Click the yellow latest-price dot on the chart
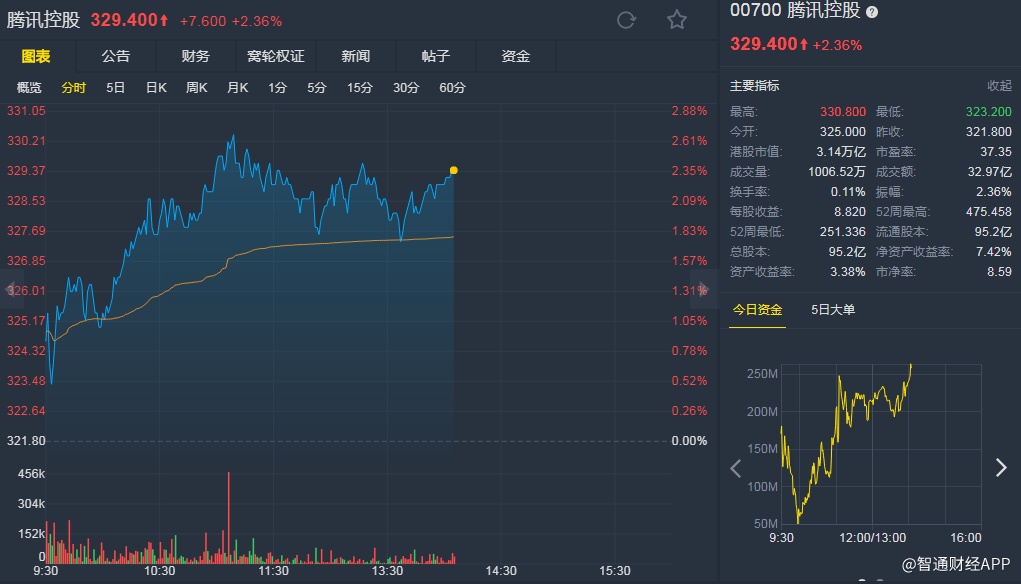This screenshot has height=584, width=1021. (454, 170)
